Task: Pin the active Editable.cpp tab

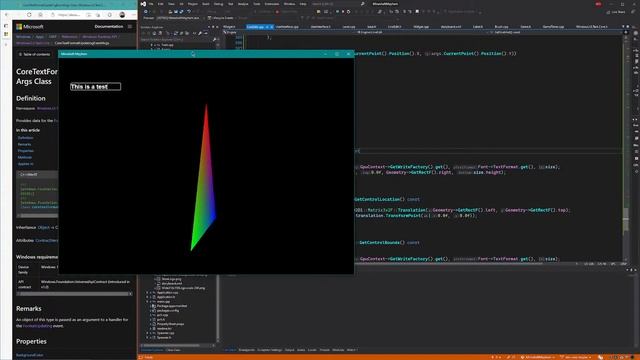Action: pos(267,27)
